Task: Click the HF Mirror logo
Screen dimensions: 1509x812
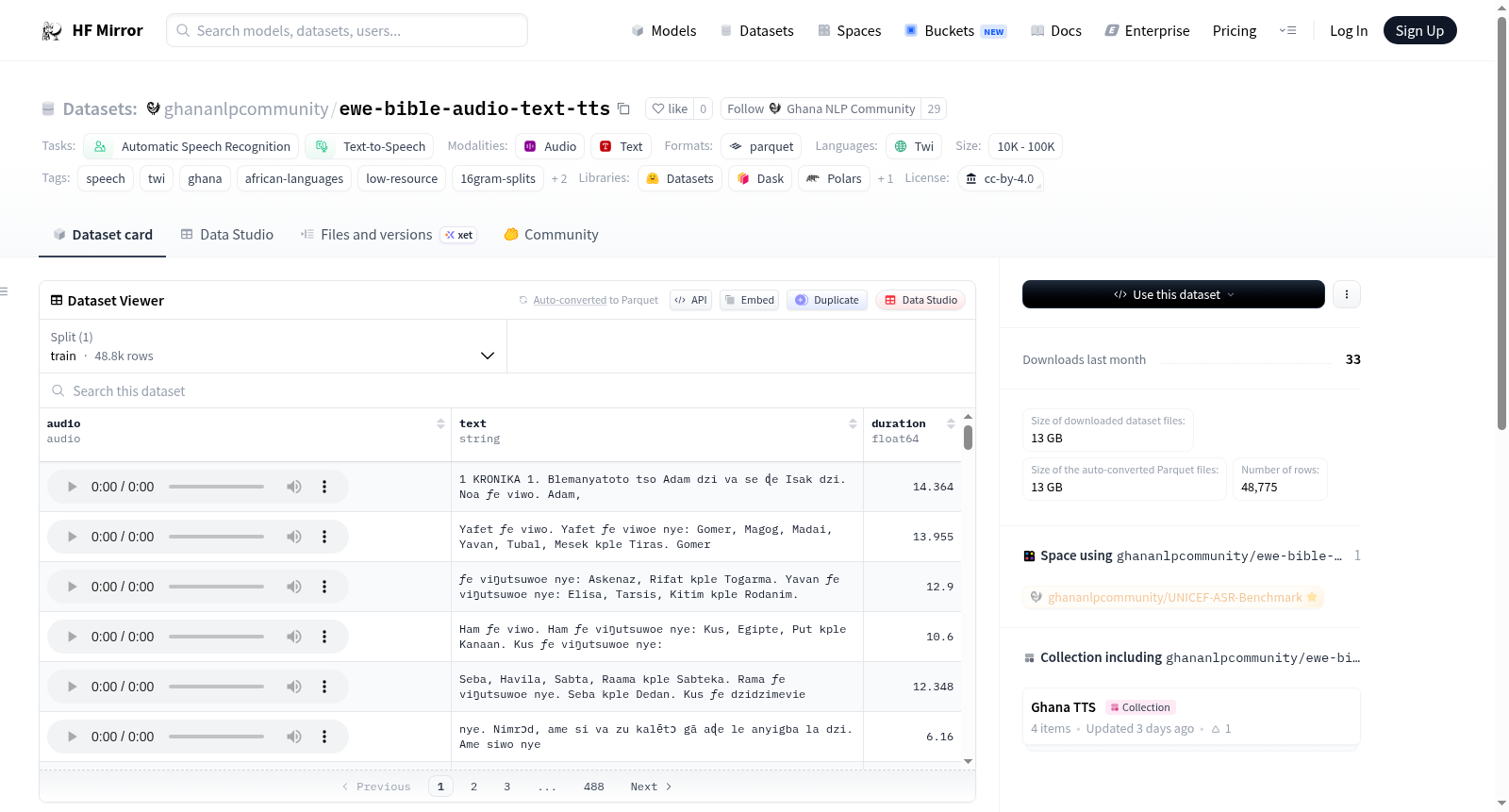Action: 92,30
